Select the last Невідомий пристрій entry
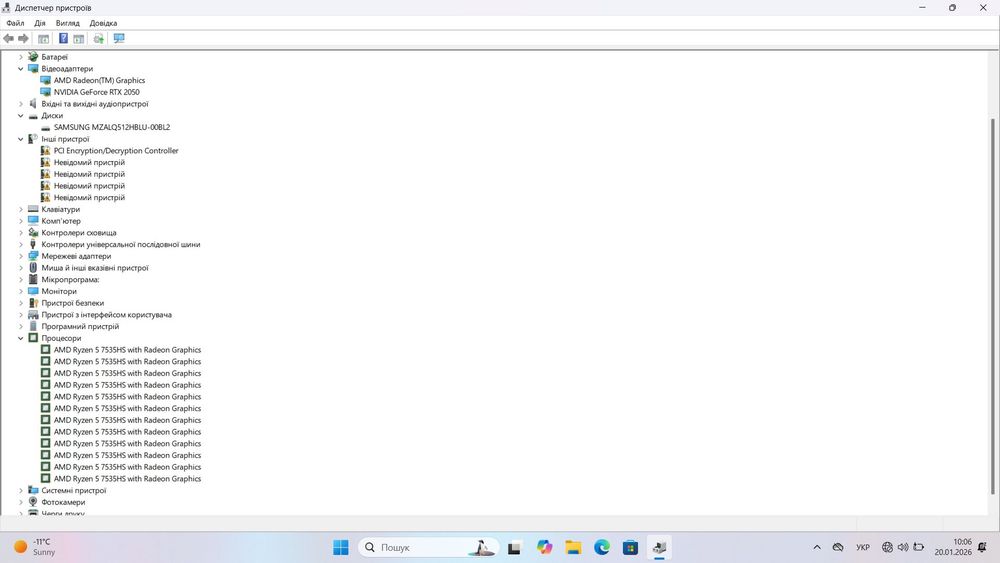1000x563 pixels. coord(89,198)
